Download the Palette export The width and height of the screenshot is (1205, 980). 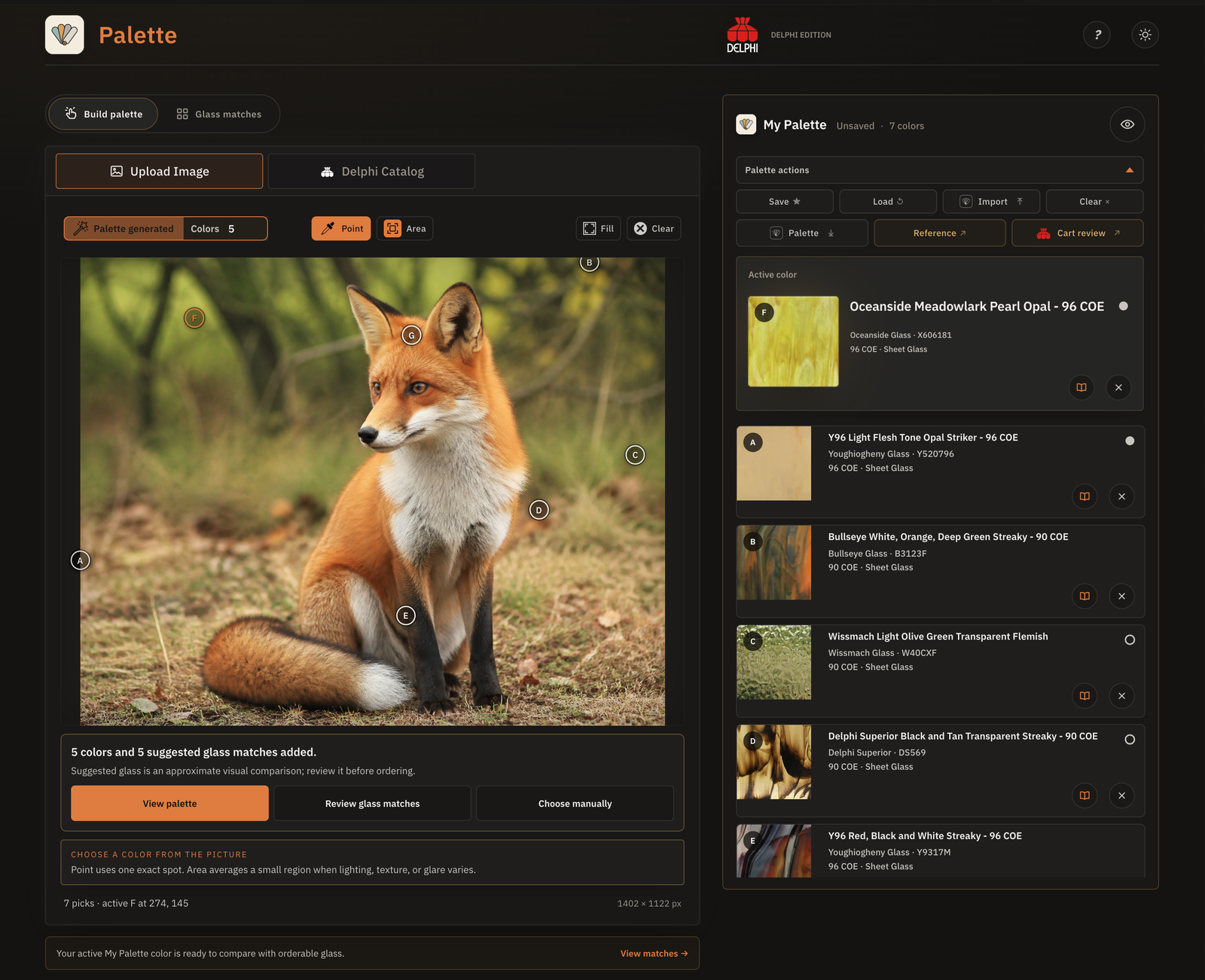(802, 234)
